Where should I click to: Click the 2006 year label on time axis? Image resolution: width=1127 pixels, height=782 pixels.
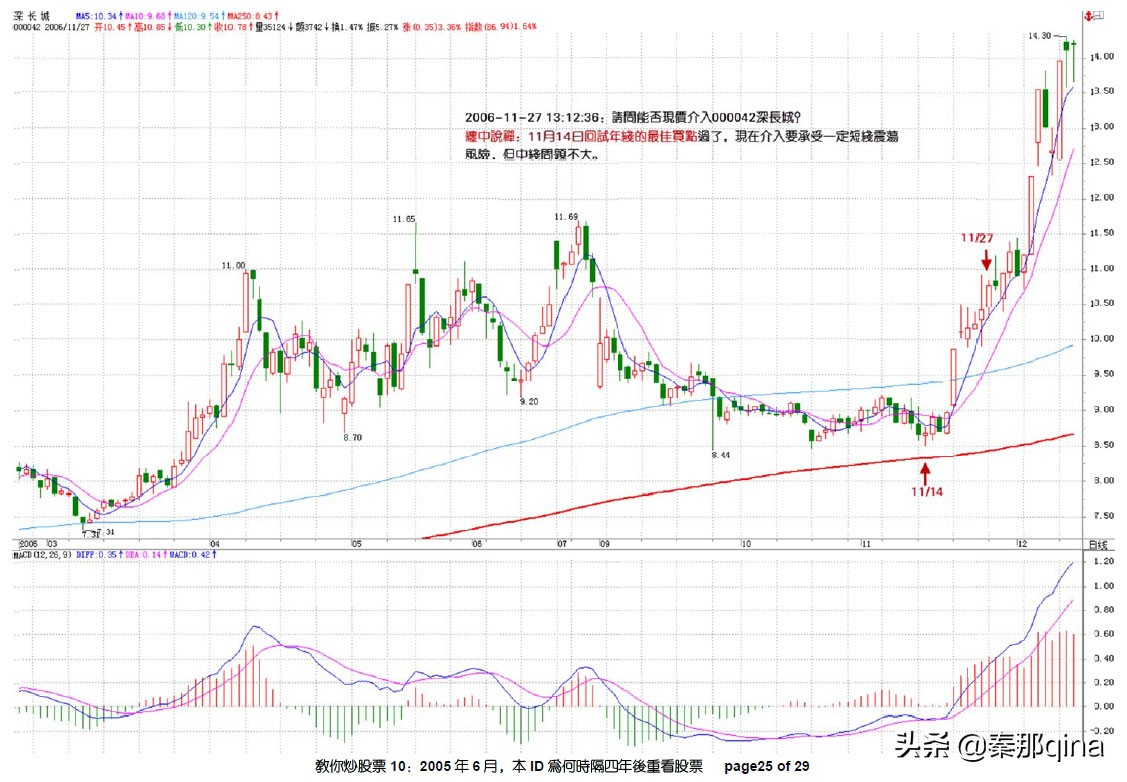coord(28,544)
